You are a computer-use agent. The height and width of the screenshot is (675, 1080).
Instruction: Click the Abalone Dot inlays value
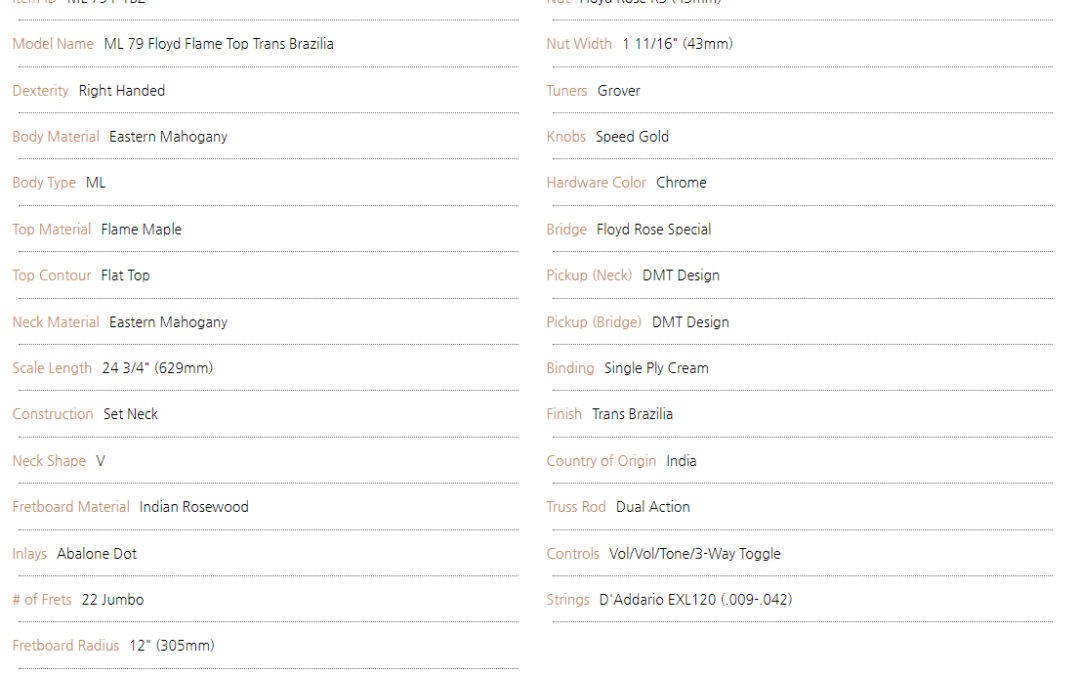[97, 554]
